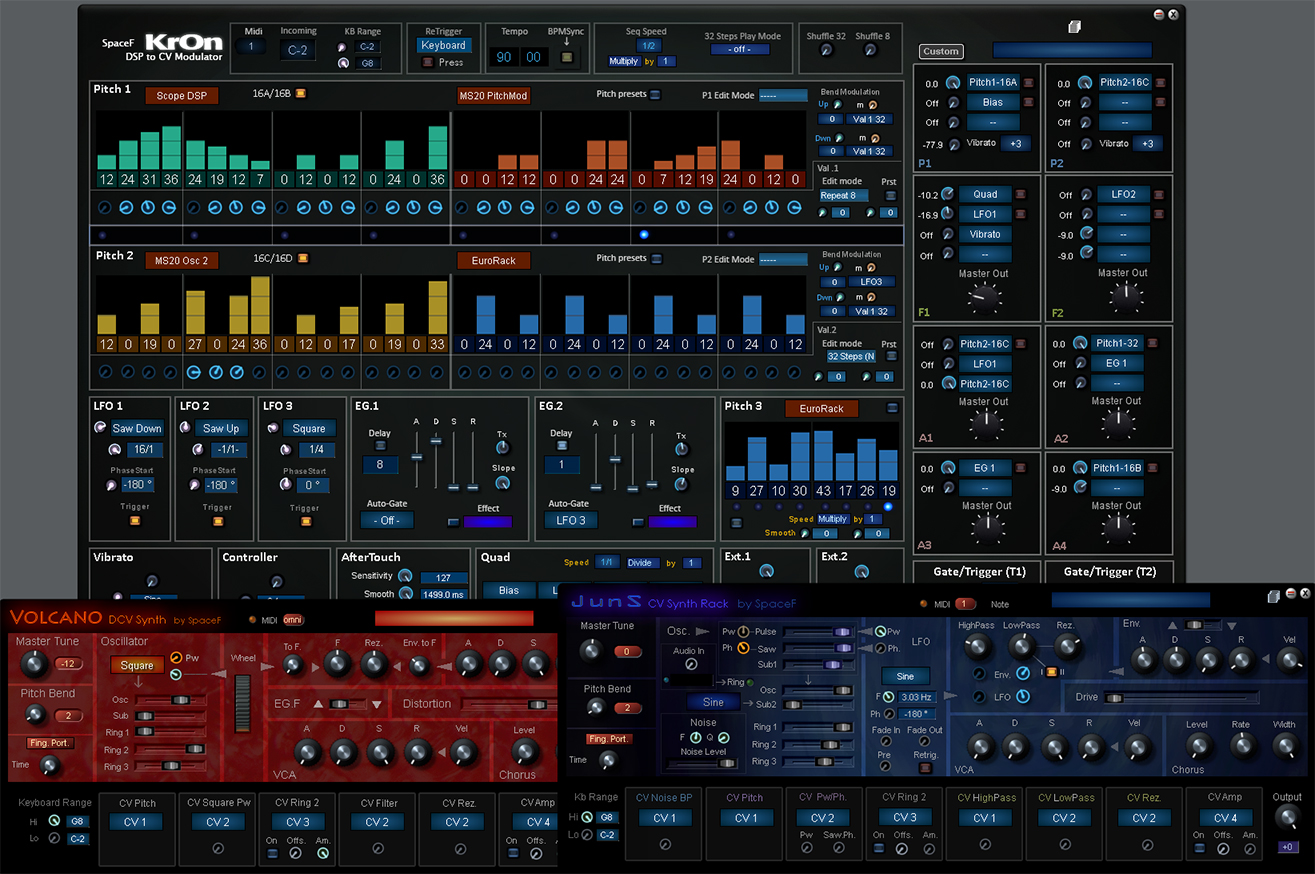The width and height of the screenshot is (1315, 874).
Task: Open the LFO 3 Square waveform selector
Action: [x=309, y=428]
